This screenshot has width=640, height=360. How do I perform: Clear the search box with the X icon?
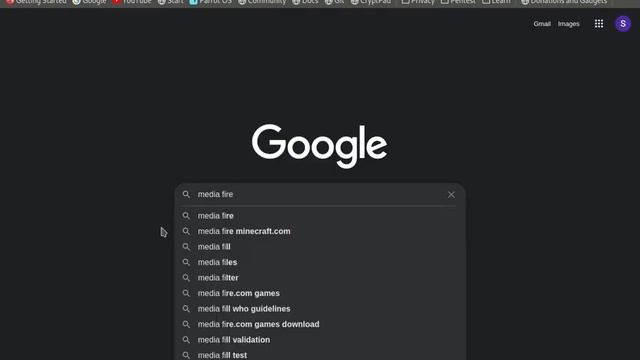pyautogui.click(x=451, y=195)
